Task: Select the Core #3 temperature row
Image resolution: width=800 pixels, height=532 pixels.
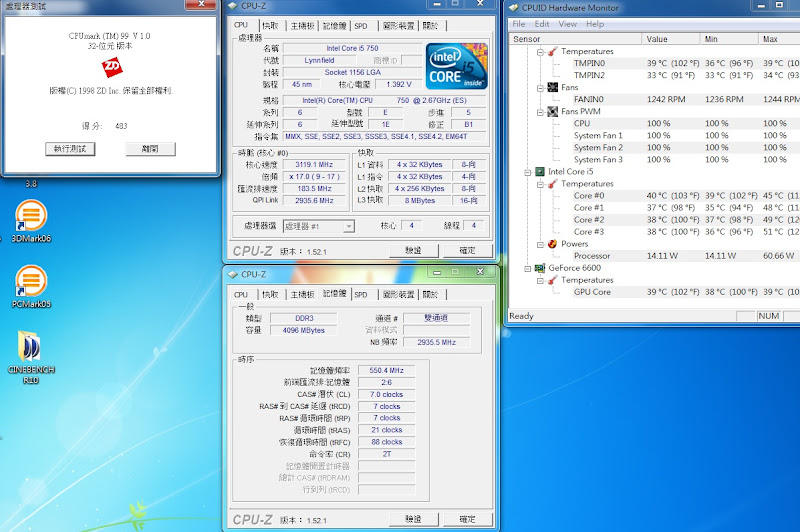Action: pyautogui.click(x=655, y=232)
